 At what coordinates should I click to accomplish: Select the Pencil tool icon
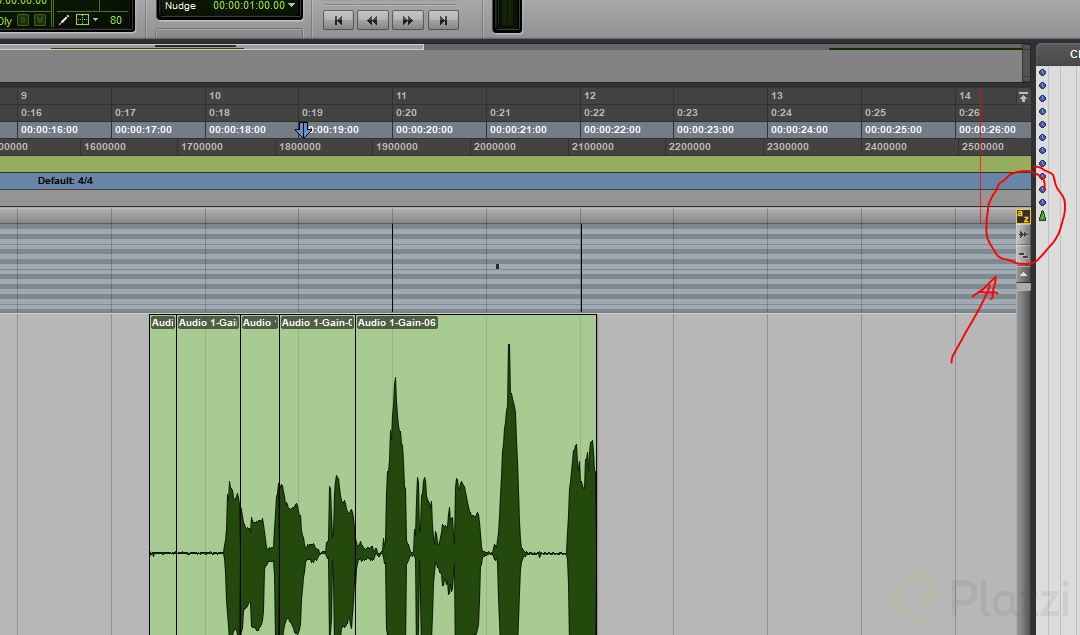point(64,20)
